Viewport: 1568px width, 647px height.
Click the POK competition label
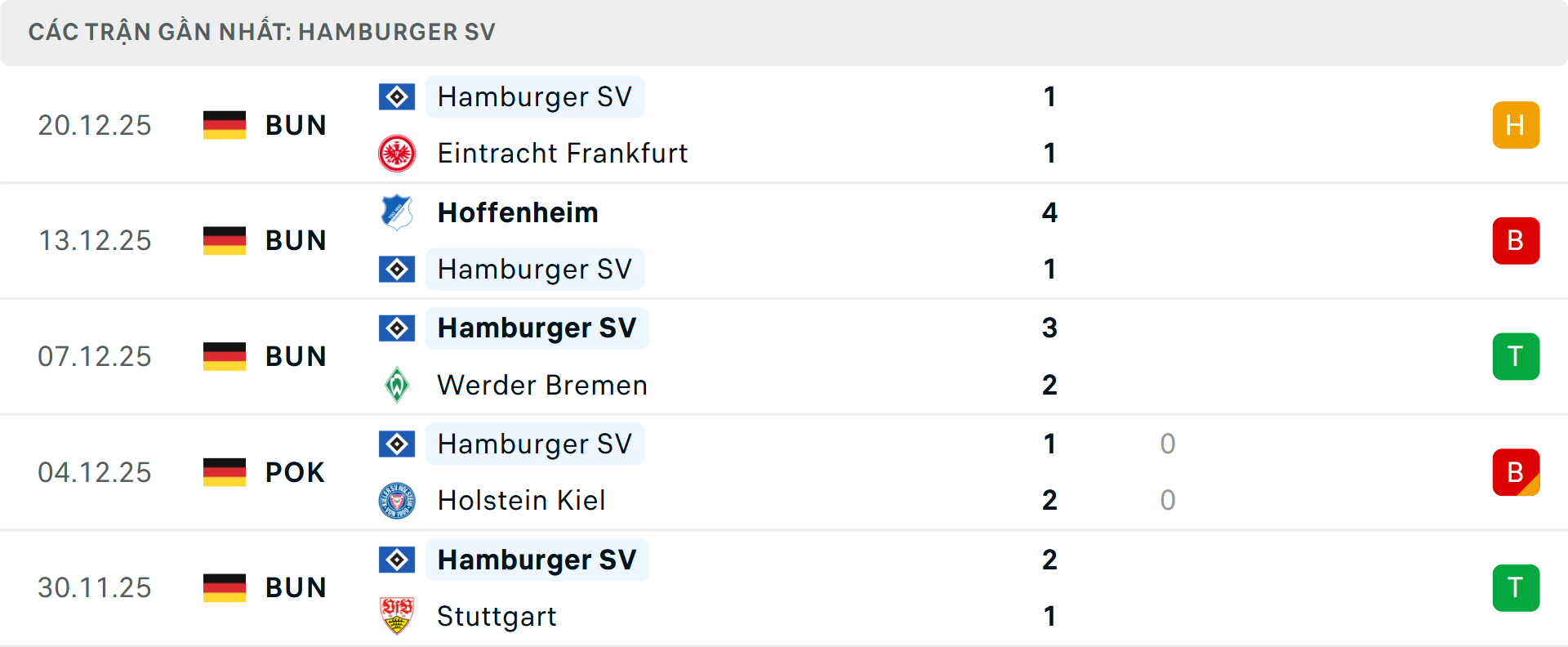click(x=295, y=472)
